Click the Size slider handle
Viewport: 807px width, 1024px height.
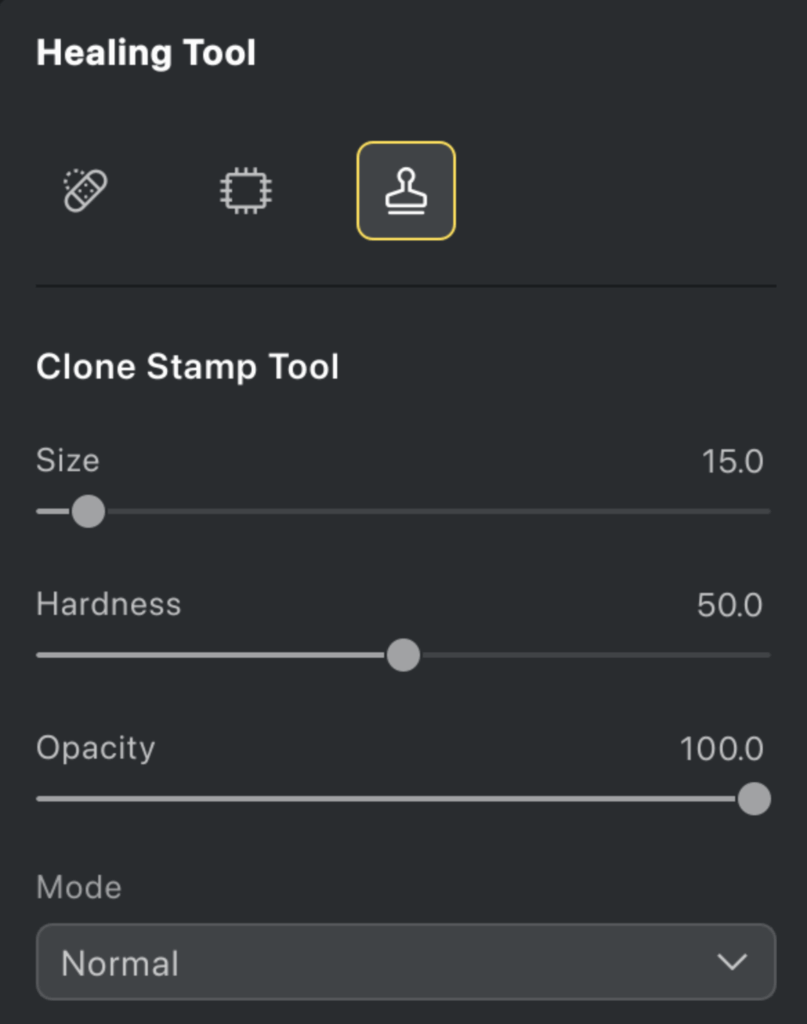click(87, 511)
